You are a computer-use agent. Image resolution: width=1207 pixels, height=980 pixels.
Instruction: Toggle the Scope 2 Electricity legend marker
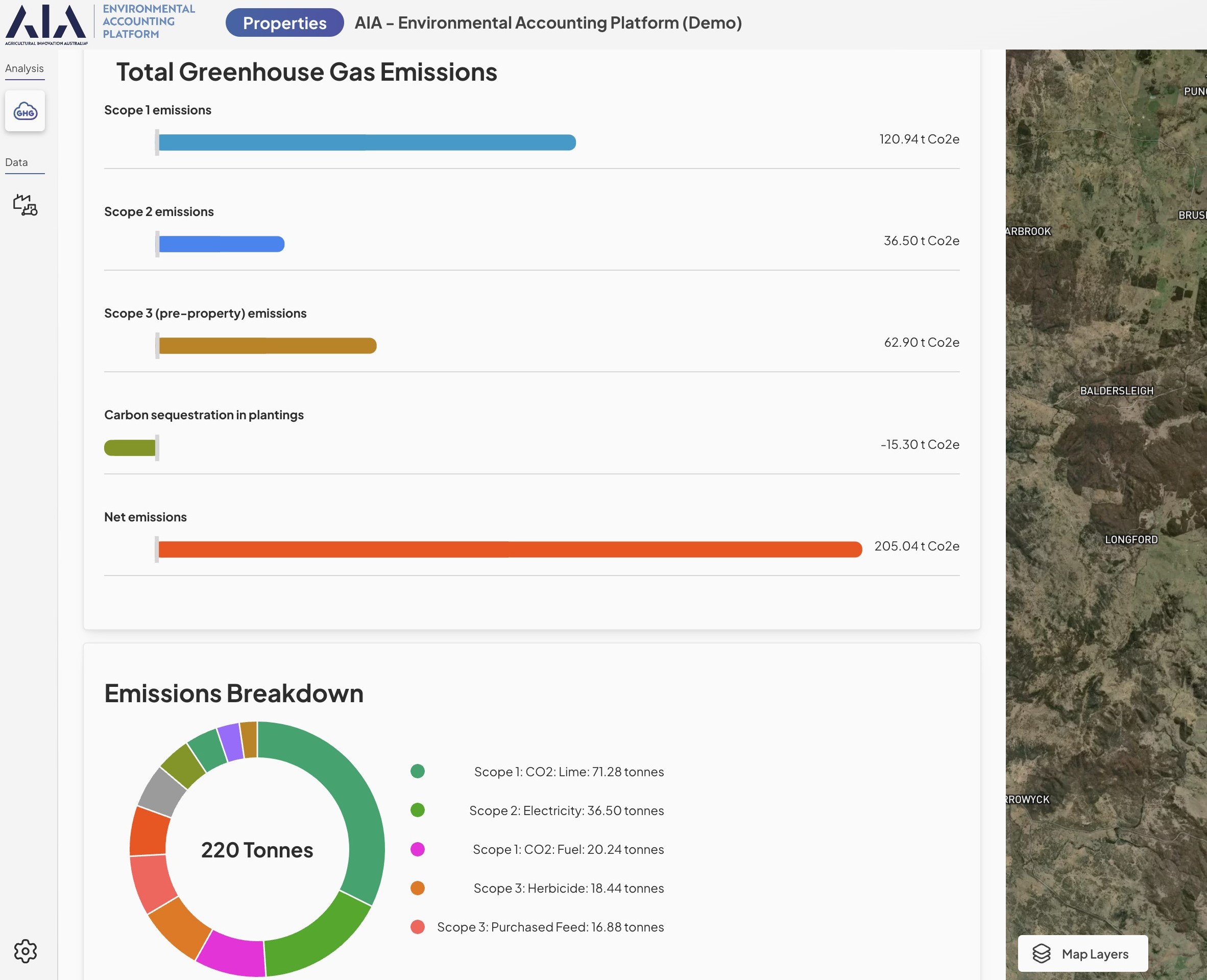tap(418, 810)
